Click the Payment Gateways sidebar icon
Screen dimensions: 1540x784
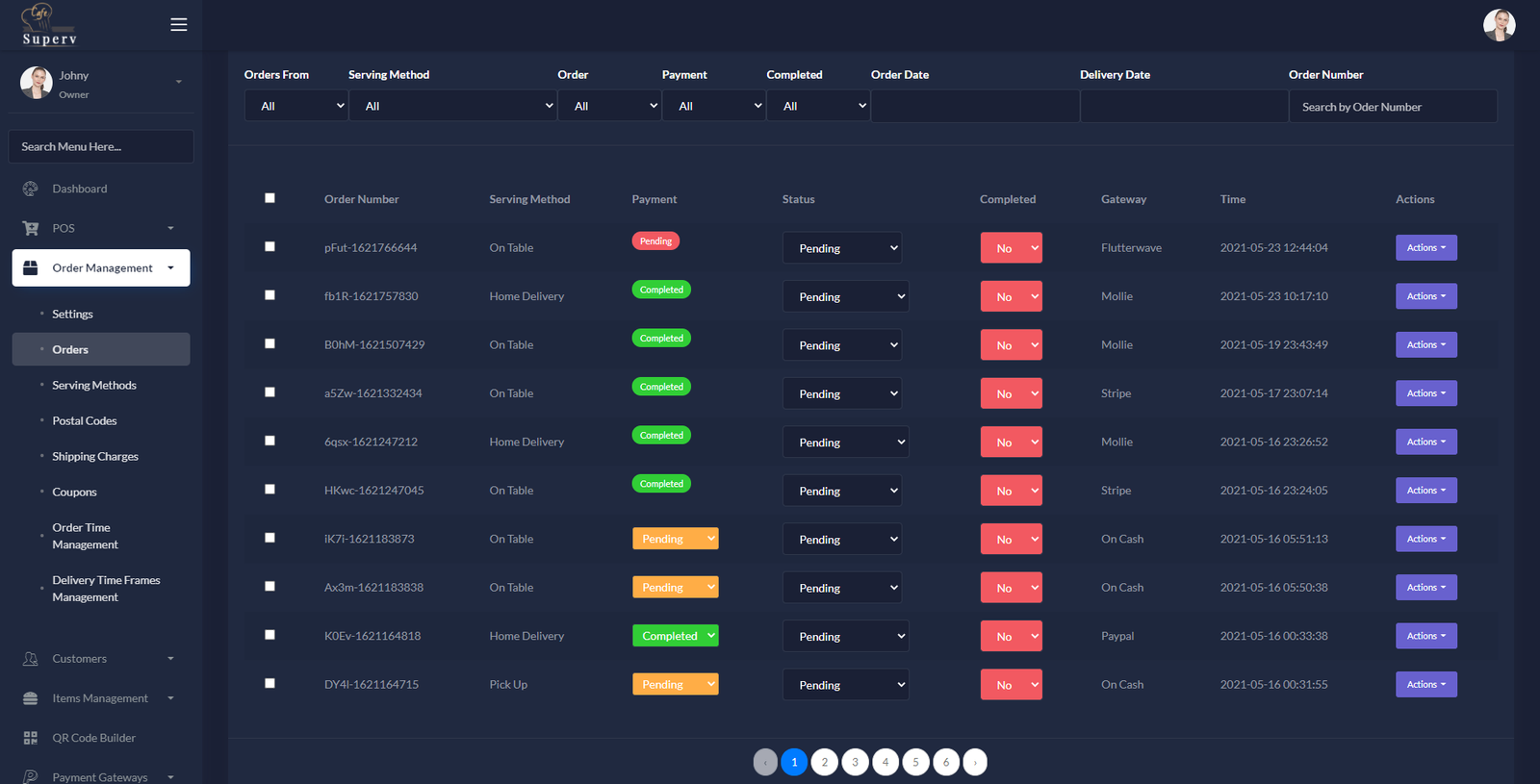pos(31,776)
